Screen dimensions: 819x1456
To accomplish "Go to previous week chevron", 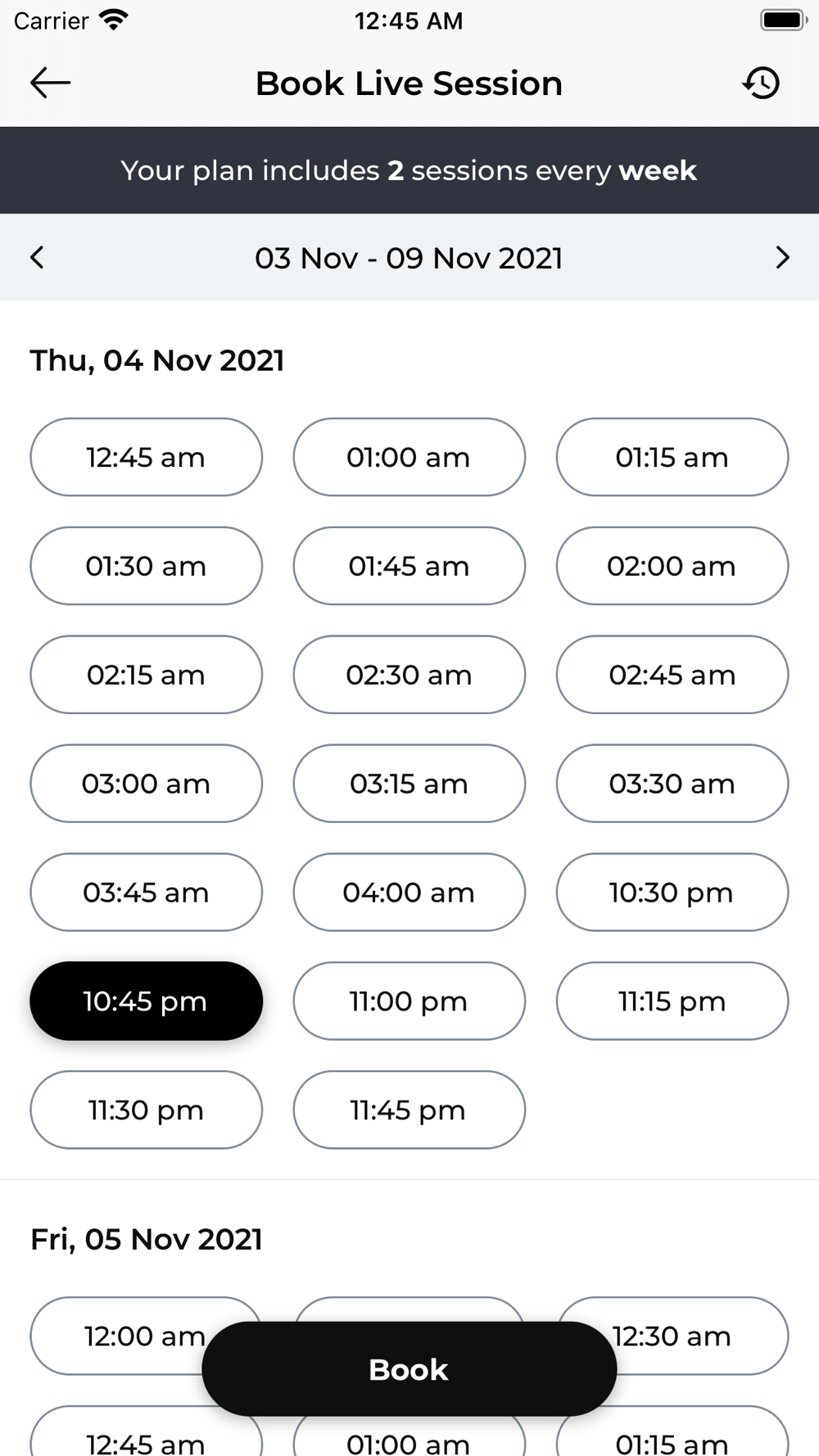I will 37,257.
